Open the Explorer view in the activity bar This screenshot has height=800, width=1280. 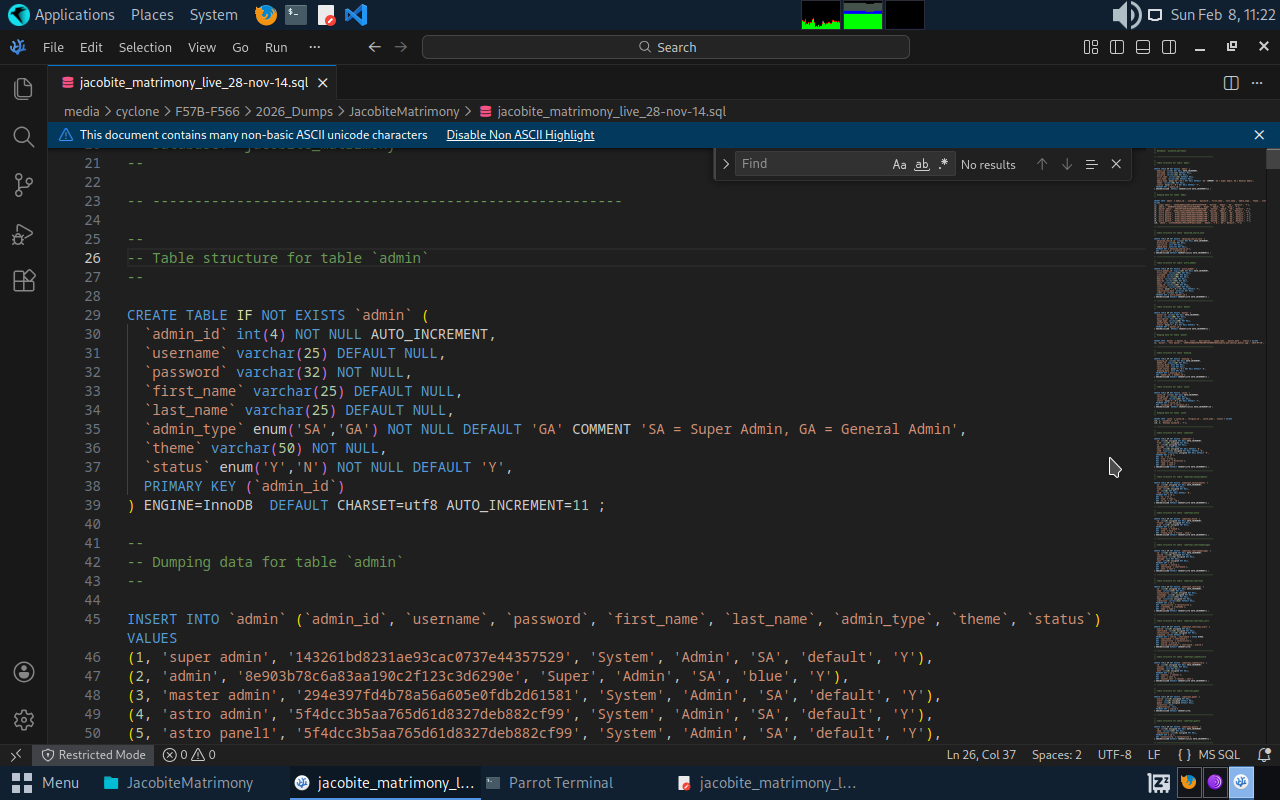(x=24, y=88)
